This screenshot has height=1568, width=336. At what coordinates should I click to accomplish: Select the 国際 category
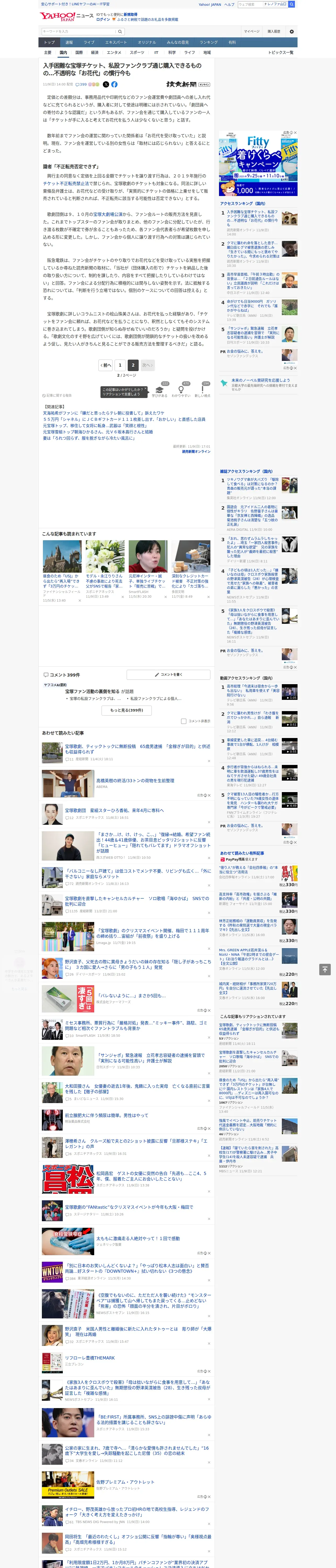79,52
